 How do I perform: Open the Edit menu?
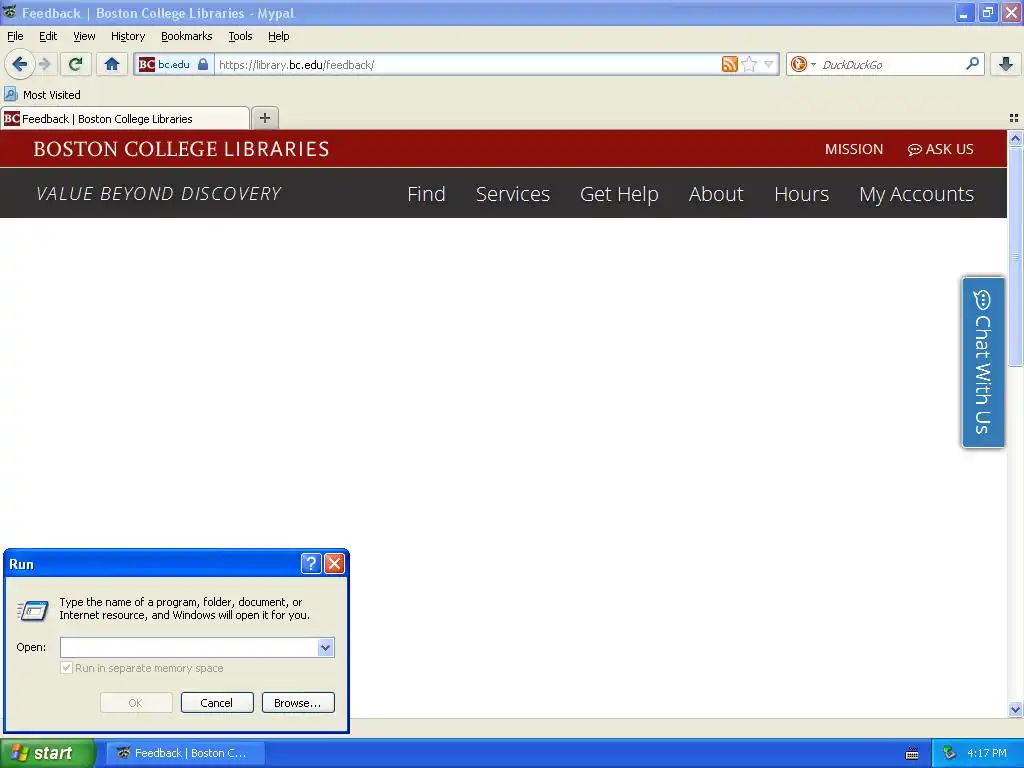coord(48,36)
